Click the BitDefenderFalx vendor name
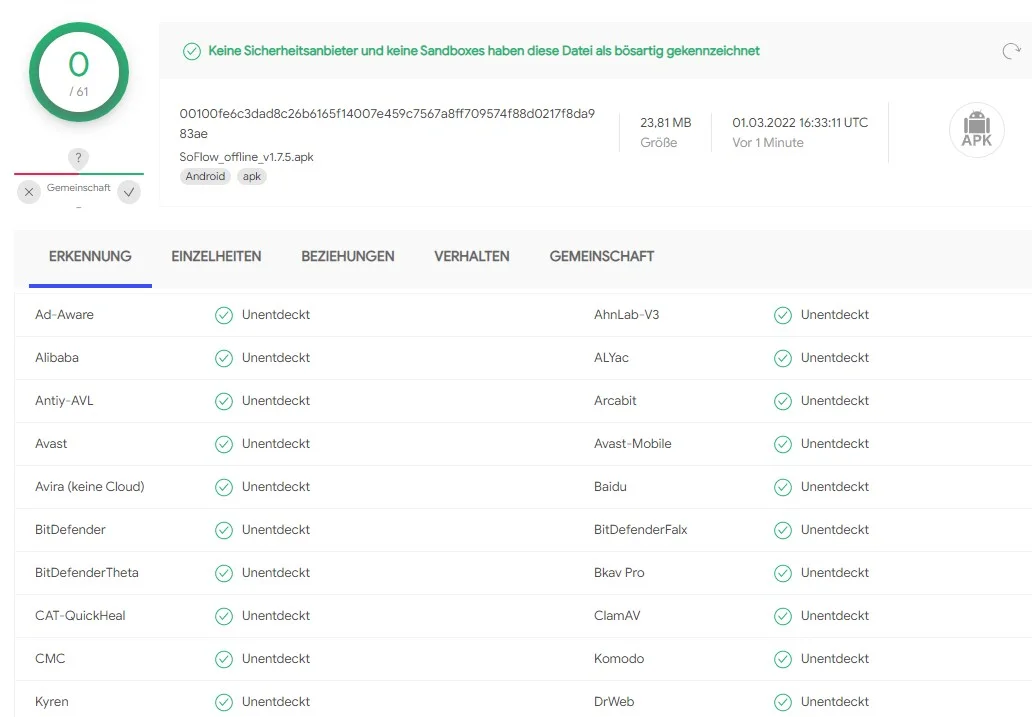The image size is (1032, 717). tap(640, 529)
